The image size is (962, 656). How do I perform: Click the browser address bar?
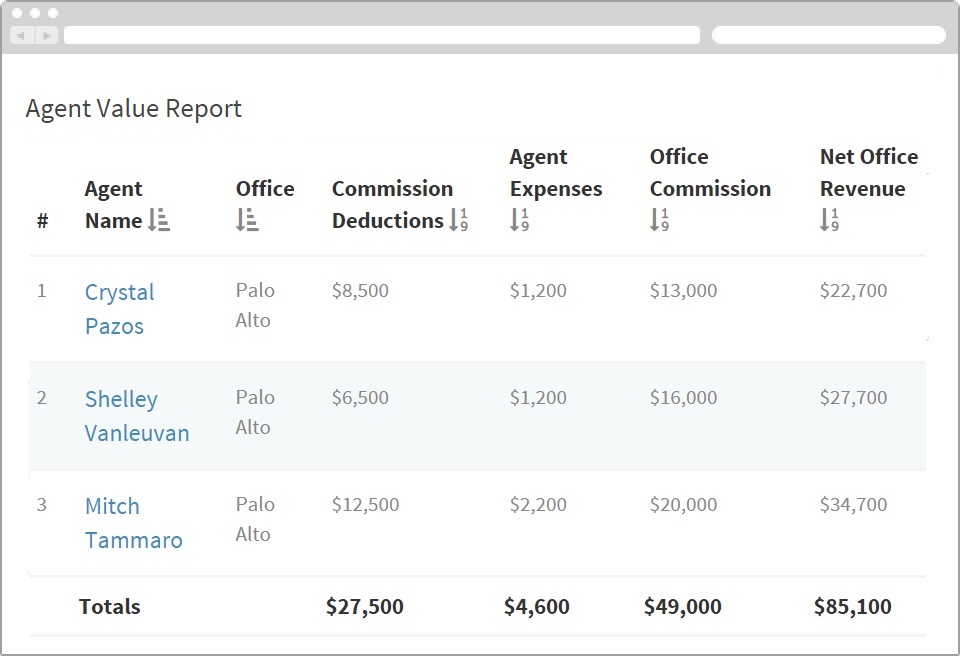pyautogui.click(x=382, y=34)
